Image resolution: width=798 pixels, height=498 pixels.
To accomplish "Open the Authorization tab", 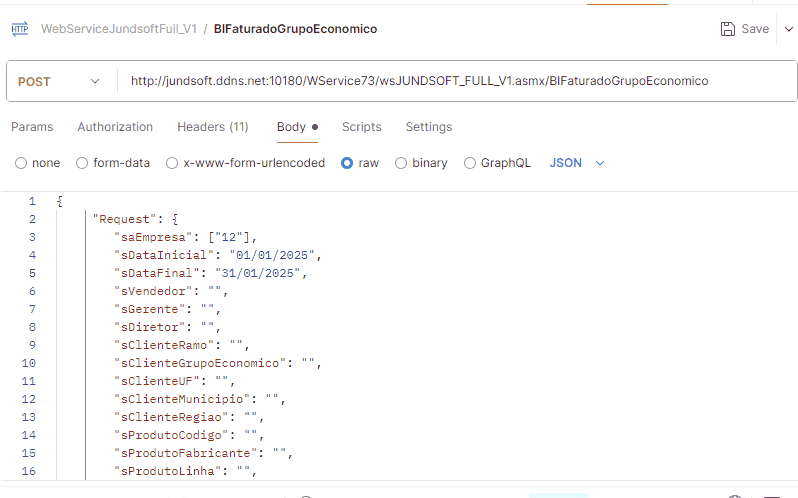I will (x=115, y=127).
